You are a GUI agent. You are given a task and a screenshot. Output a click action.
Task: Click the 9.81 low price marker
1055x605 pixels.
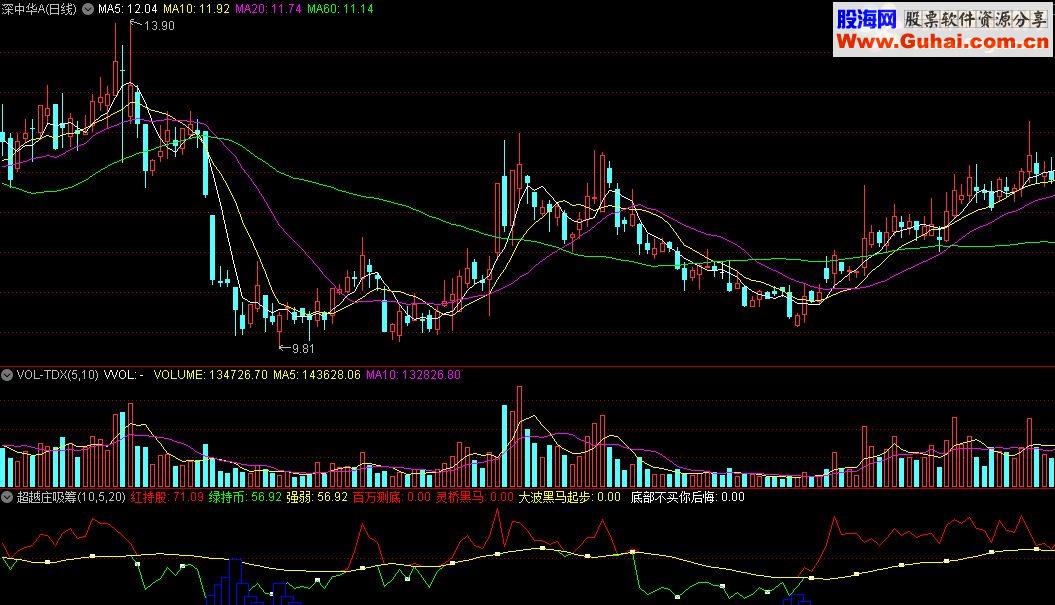coord(302,349)
